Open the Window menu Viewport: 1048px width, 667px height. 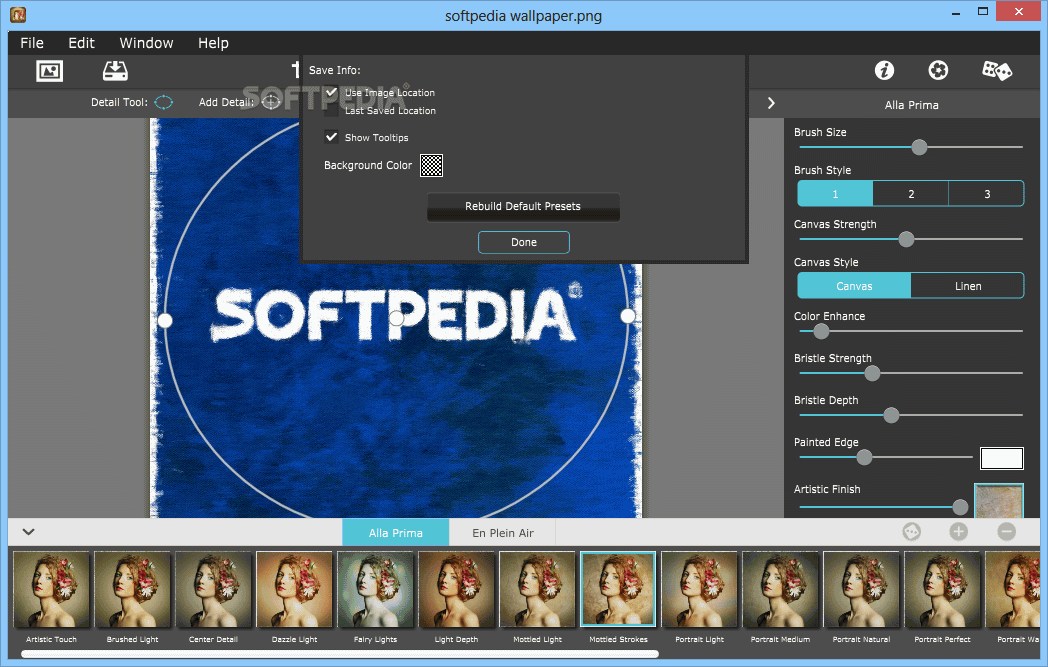(x=146, y=43)
